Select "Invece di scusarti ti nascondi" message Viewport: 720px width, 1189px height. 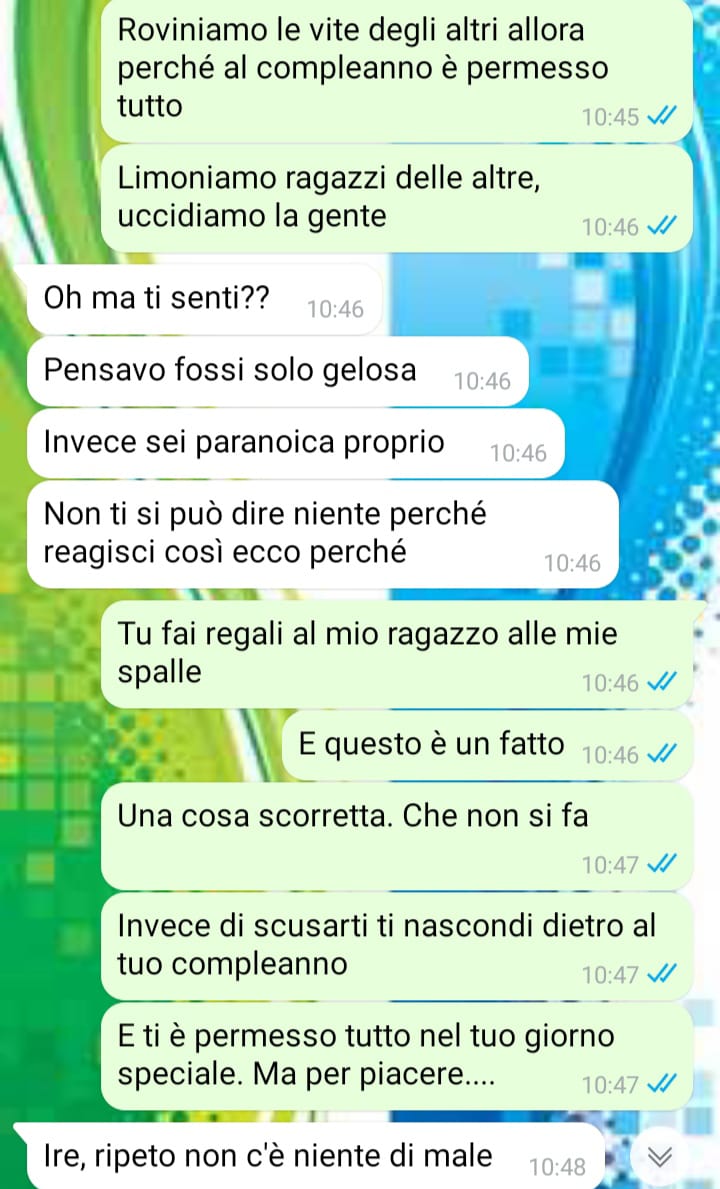coord(396,946)
